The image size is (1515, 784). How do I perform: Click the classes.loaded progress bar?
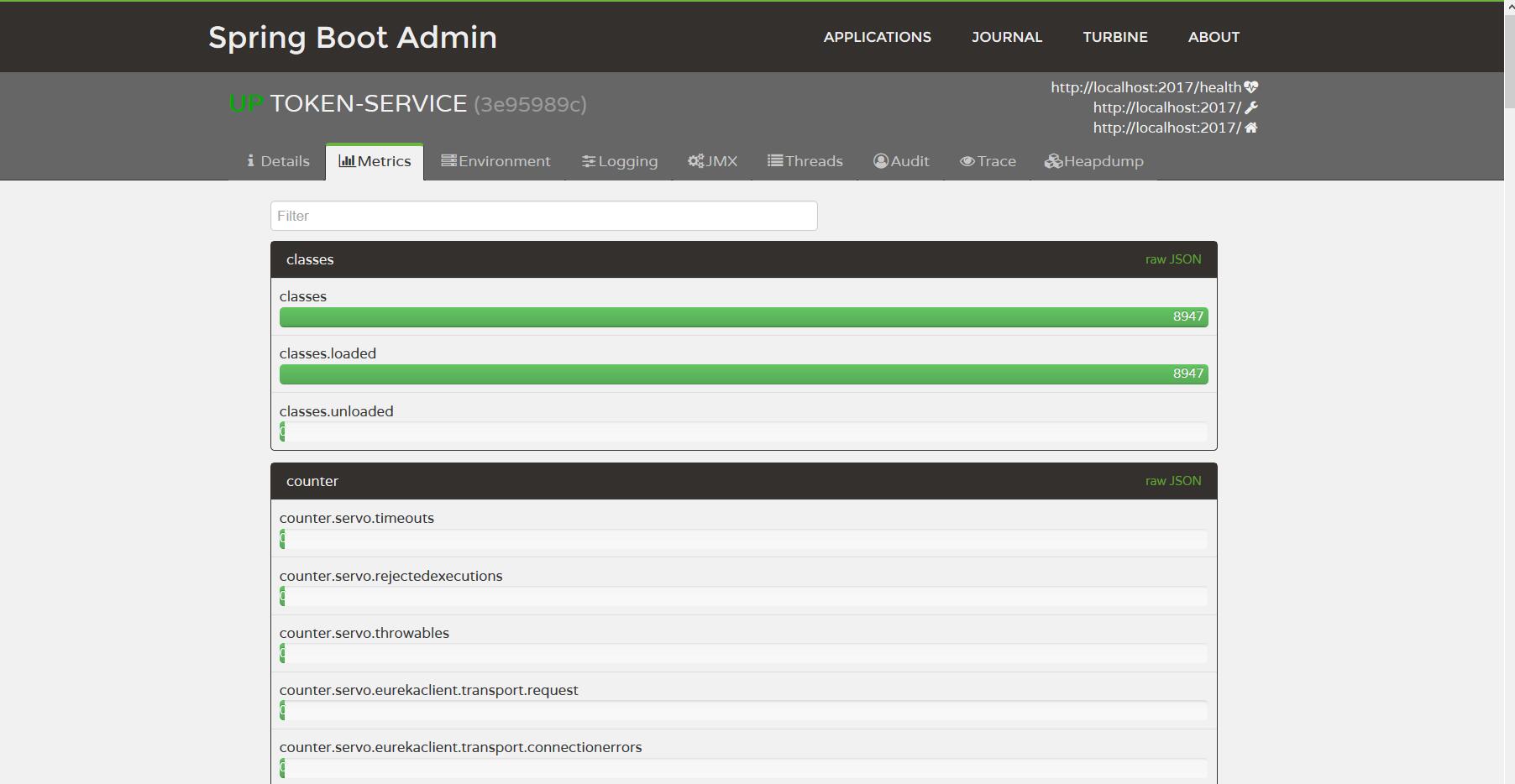tap(743, 374)
